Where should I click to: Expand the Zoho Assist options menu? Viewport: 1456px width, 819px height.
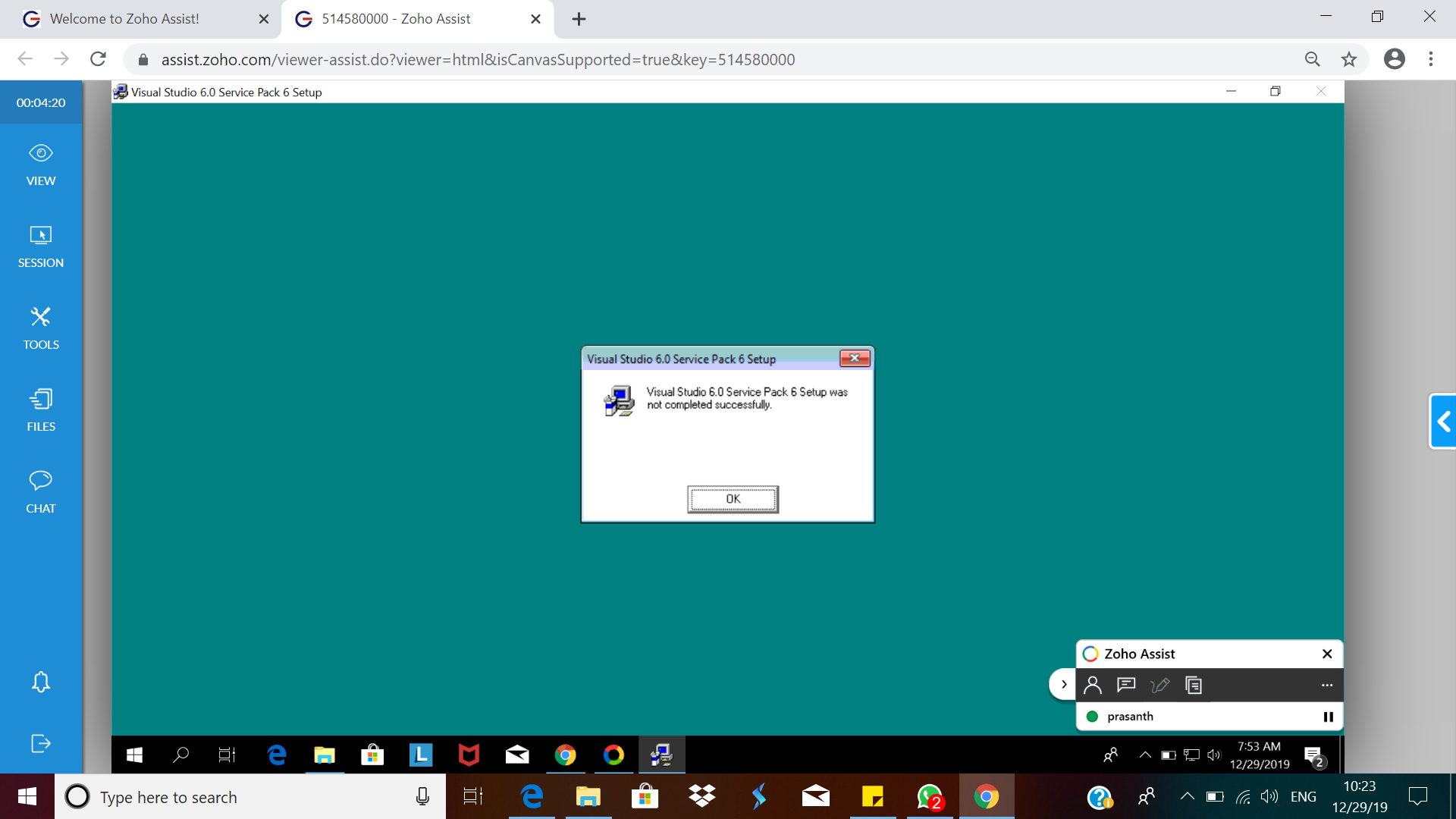click(x=1327, y=685)
